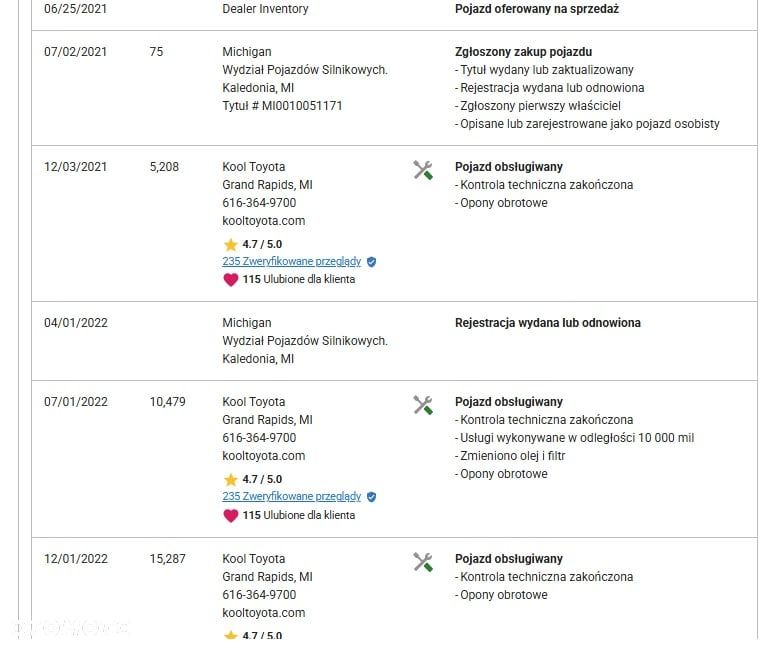Image resolution: width=764 pixels, height=646 pixels.
Task: Click the Pojazd oferowany na sprzedaż heading
Action: [537, 9]
